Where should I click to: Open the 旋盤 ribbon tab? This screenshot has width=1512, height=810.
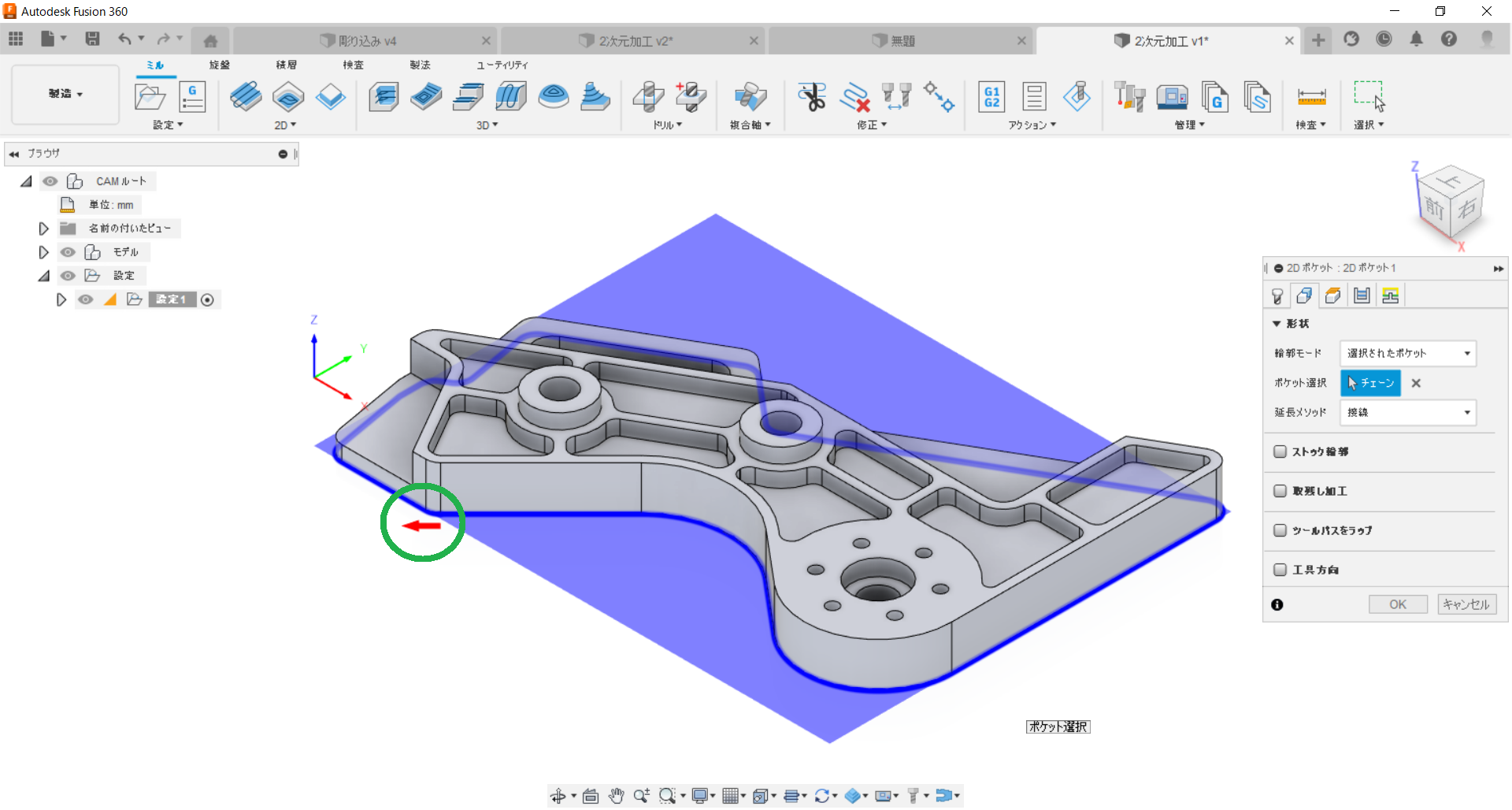pos(220,65)
